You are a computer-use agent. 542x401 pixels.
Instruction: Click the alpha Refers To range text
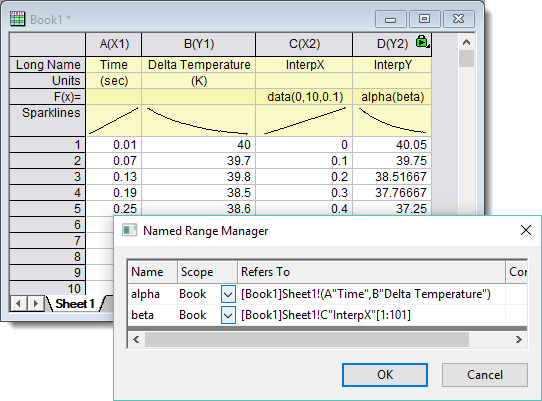click(366, 294)
